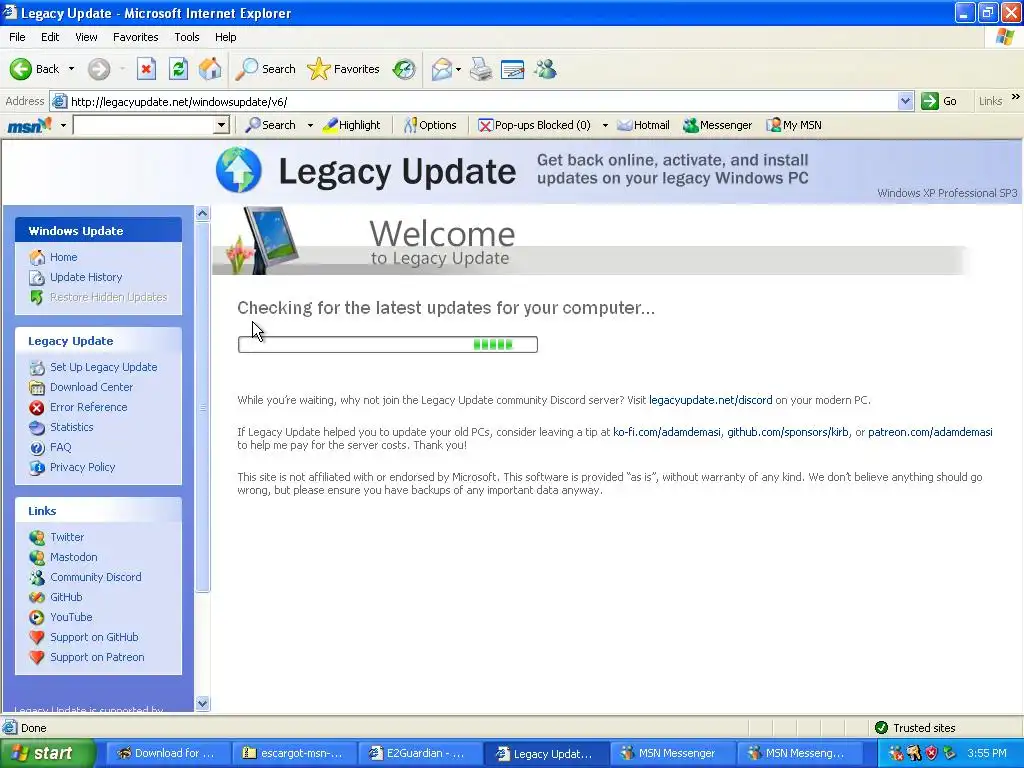This screenshot has height=768, width=1024.
Task: Open Back button history dropdown arrow
Action: [71, 69]
